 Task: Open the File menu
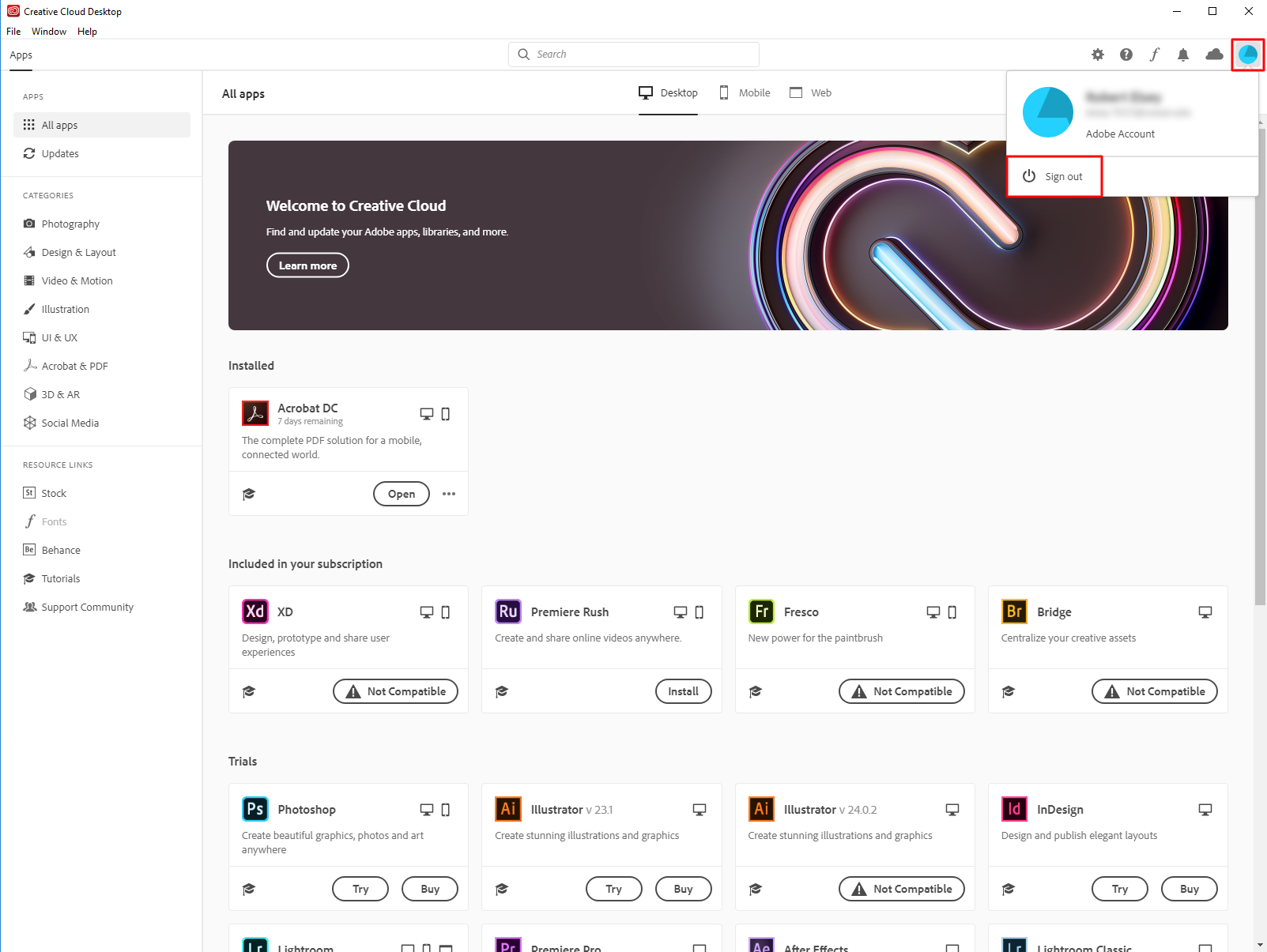tap(13, 32)
